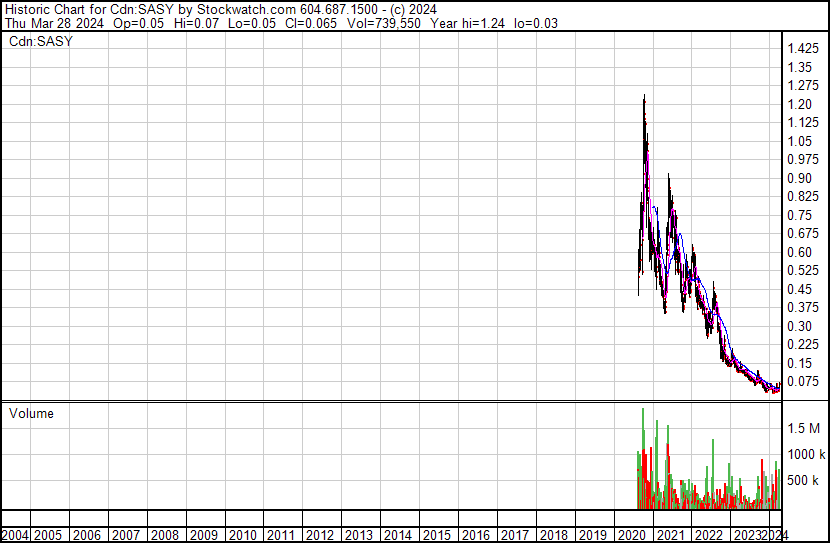This screenshot has height=543, width=830.
Task: Select the 2012 year marker
Action: [321, 535]
